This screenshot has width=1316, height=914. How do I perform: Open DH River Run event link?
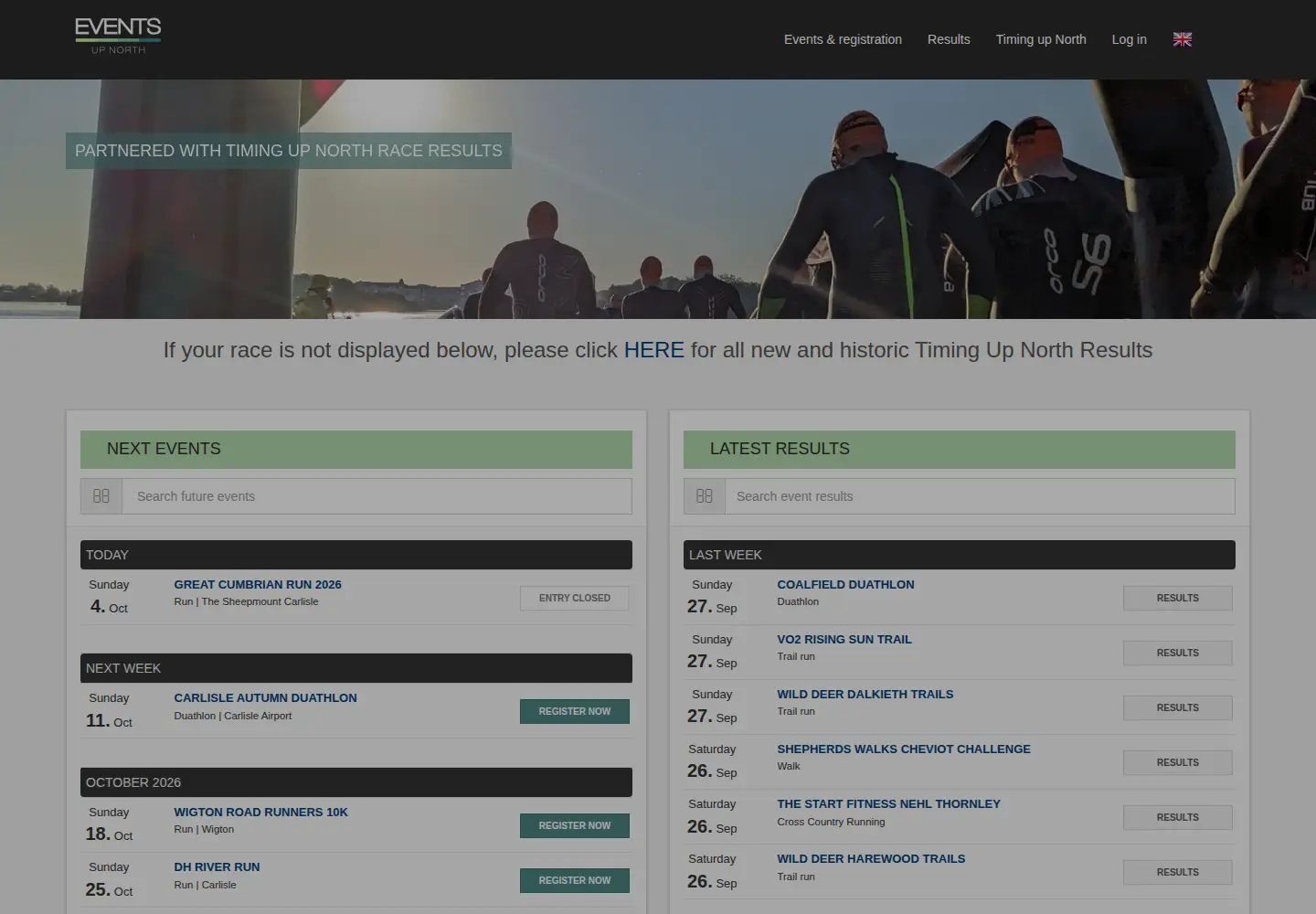point(218,867)
